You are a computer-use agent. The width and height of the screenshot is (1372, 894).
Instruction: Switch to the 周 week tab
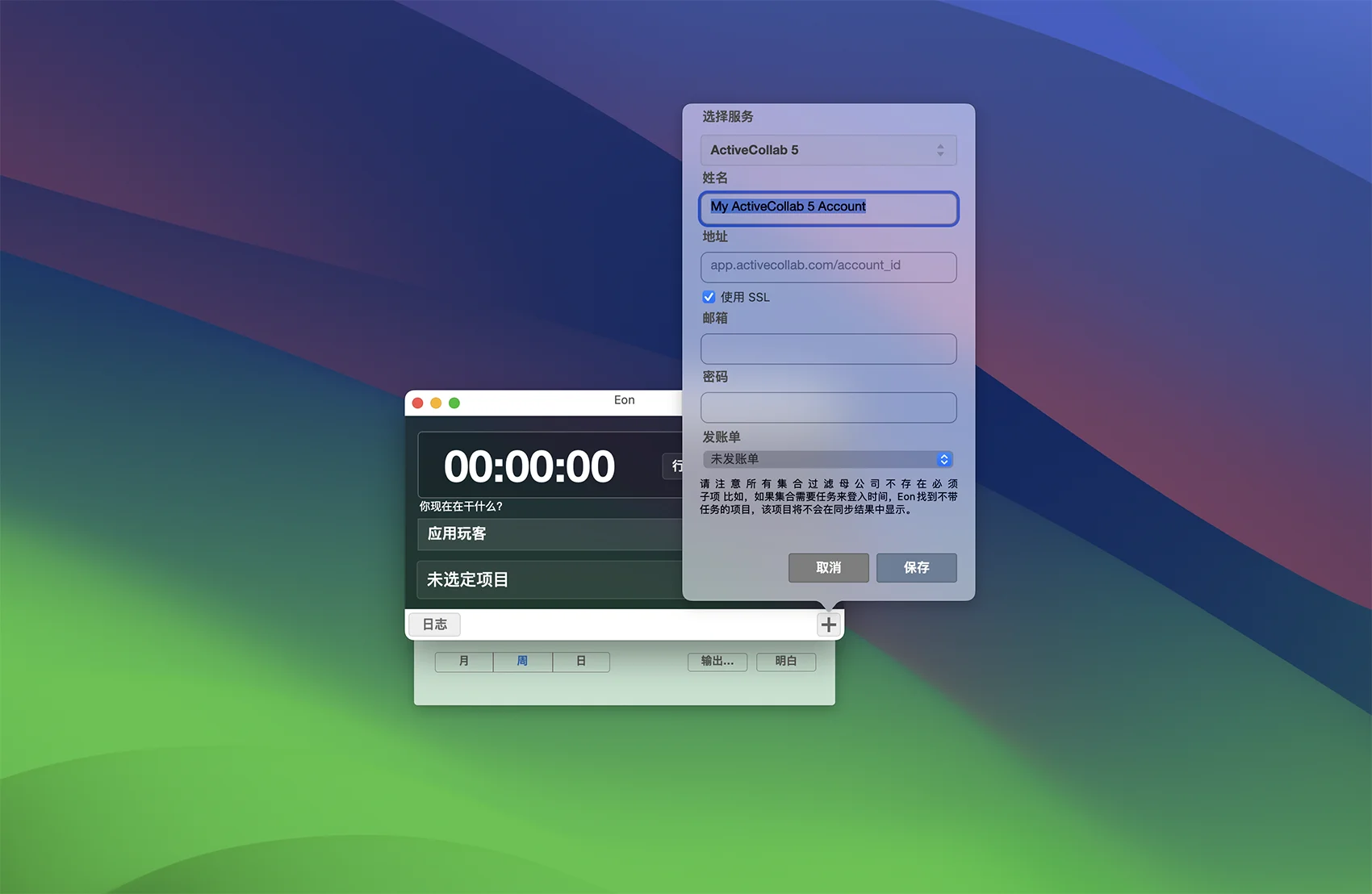coord(522,662)
